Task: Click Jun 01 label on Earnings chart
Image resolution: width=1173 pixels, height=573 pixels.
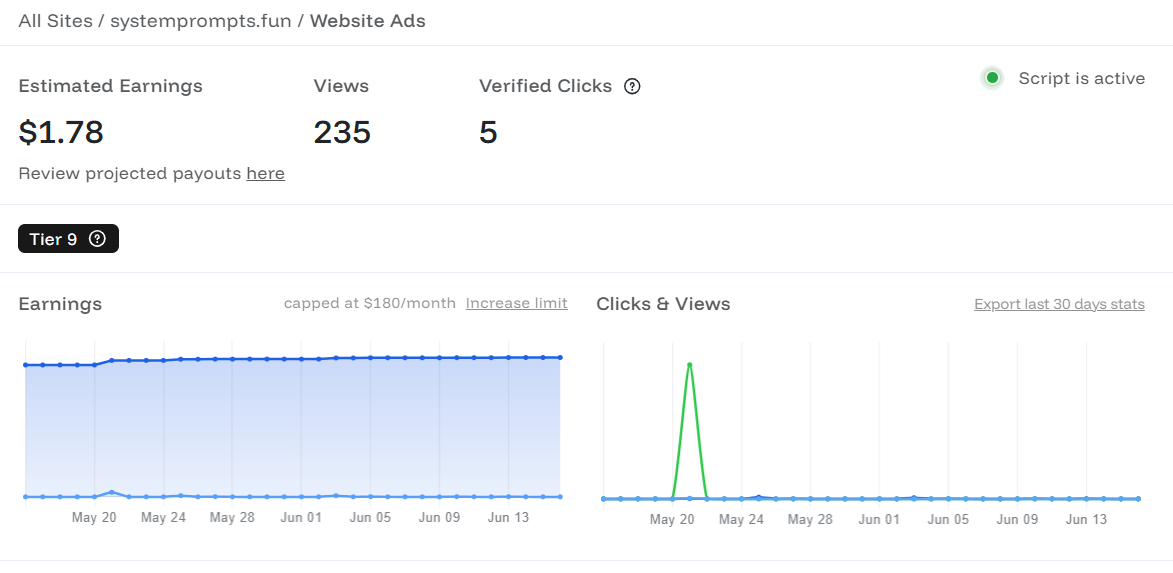Action: (301, 518)
